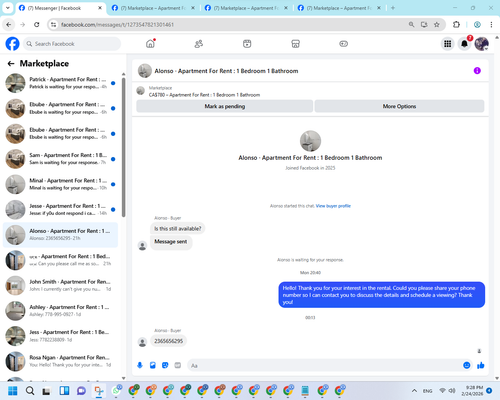The width and height of the screenshot is (500, 400).
Task: Record a voice clip with microphone icon
Action: click(x=140, y=365)
